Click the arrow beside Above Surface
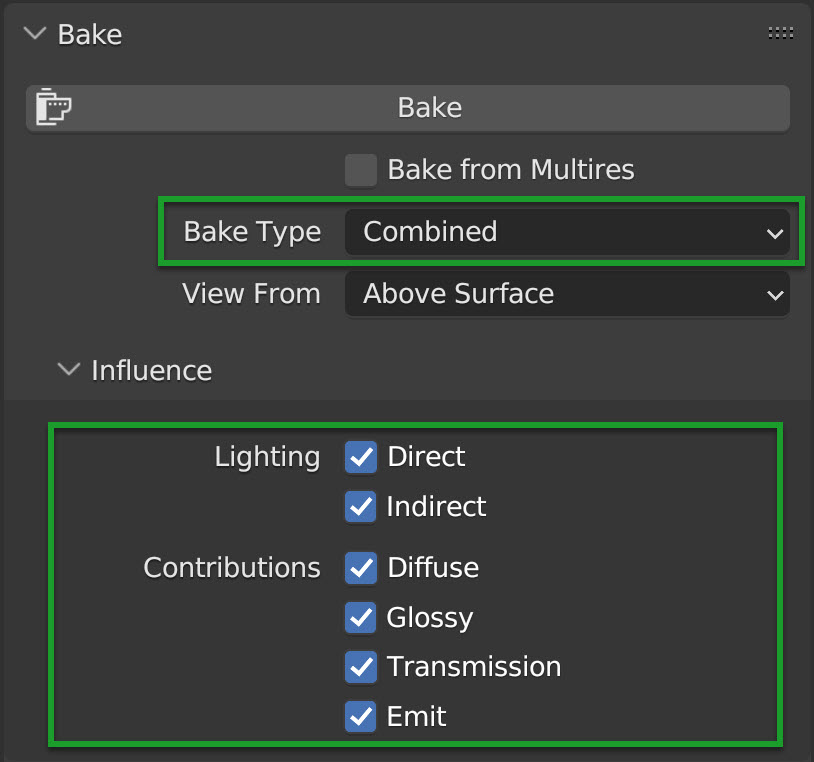 (775, 294)
